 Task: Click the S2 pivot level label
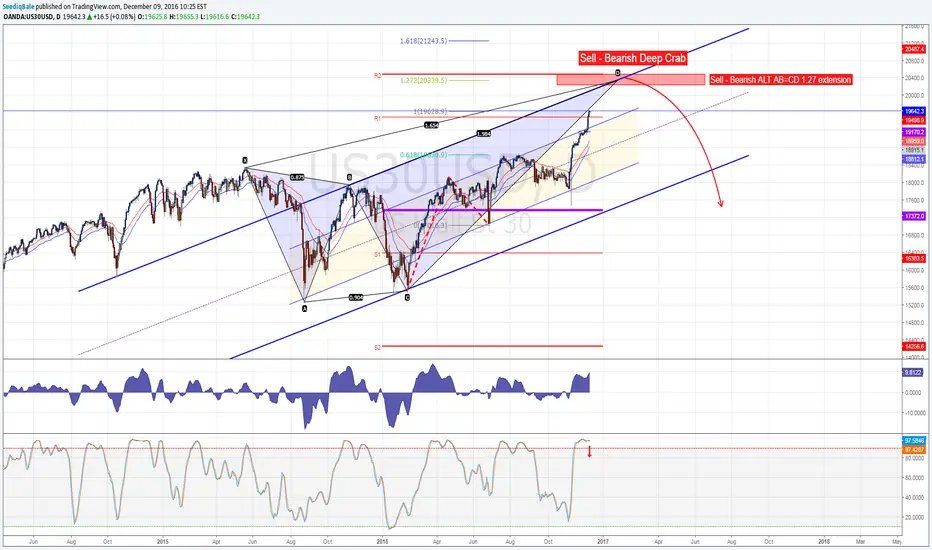[x=377, y=347]
